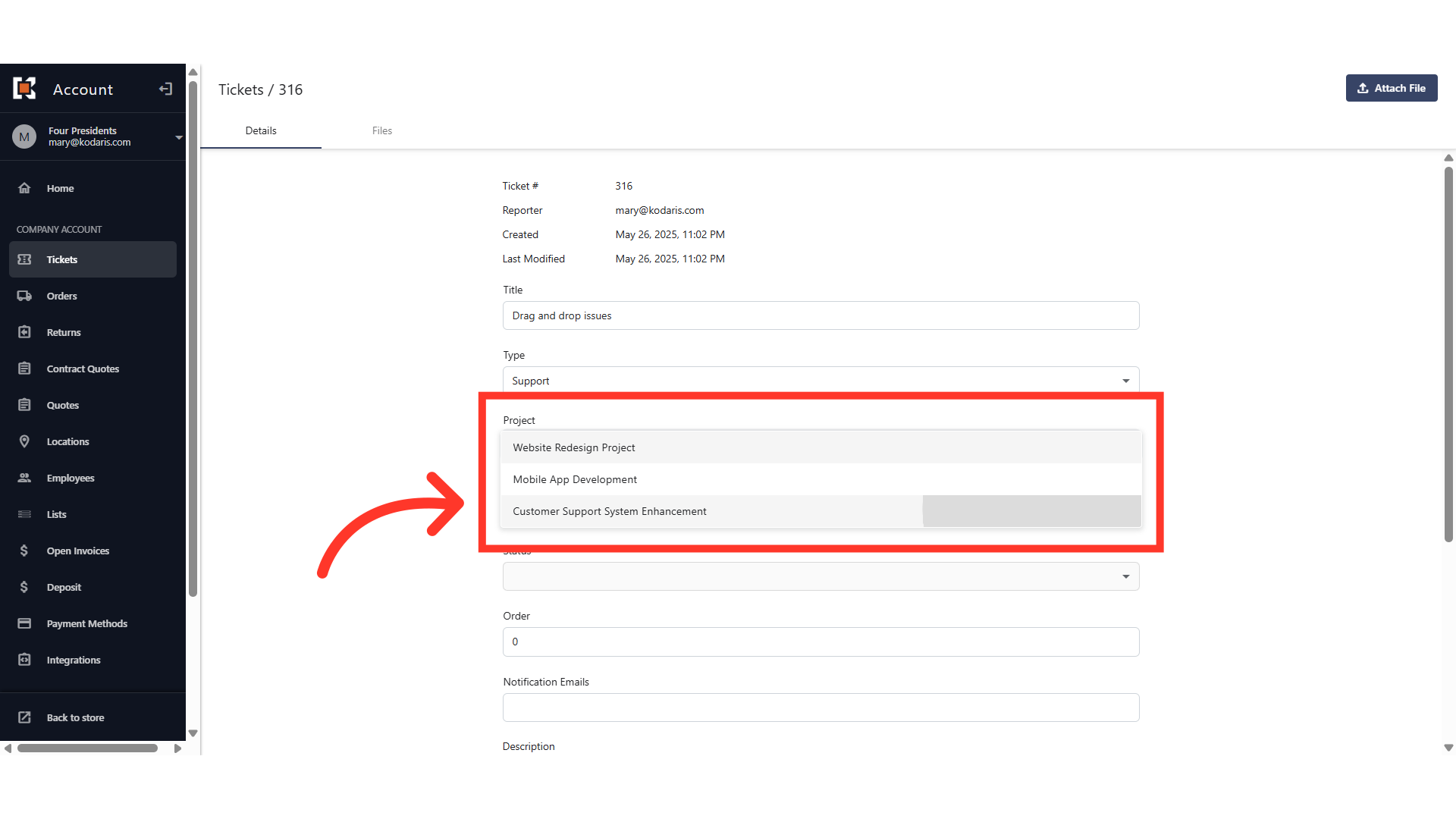Expand the Four Presidents account dropdown
This screenshot has height=819, width=1456.
pos(179,137)
